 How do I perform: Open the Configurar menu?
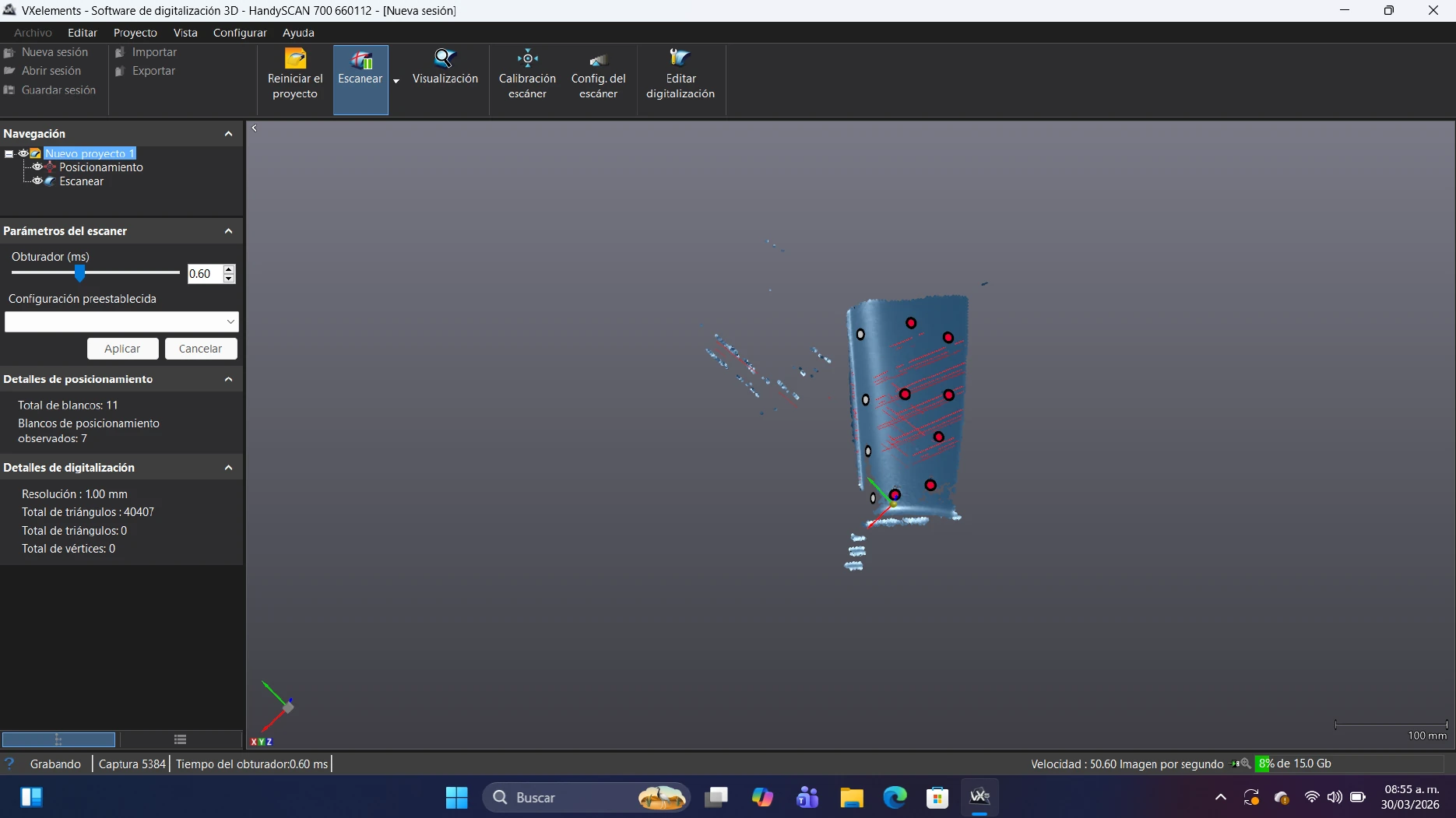(239, 33)
